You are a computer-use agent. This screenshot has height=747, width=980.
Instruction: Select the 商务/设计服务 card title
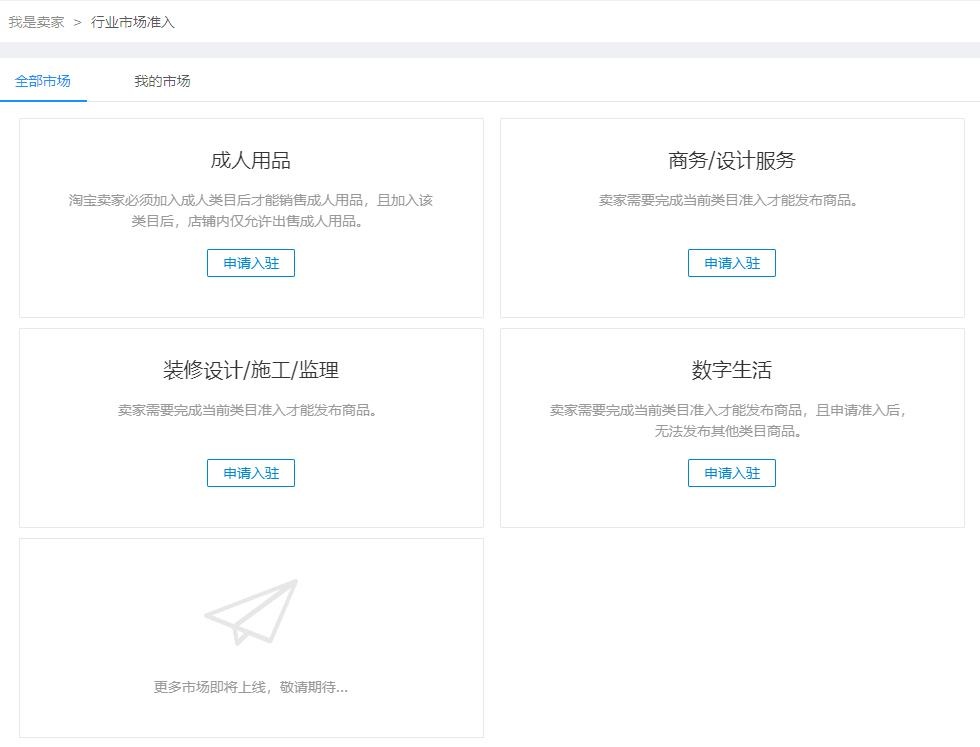click(x=732, y=161)
